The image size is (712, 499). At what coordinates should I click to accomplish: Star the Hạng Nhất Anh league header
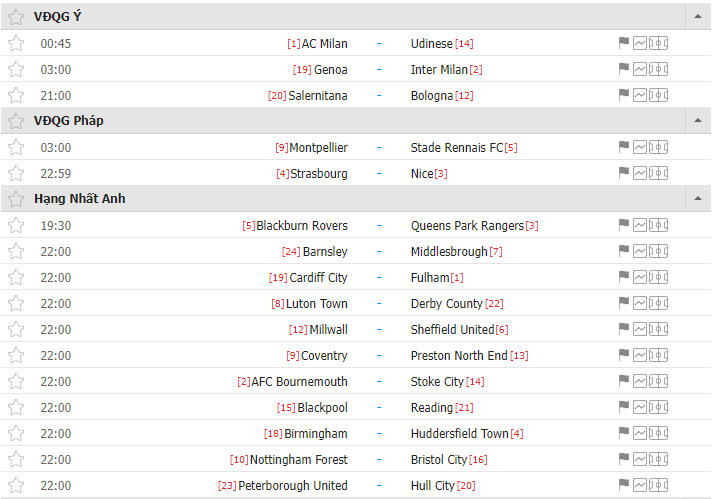[x=16, y=199]
